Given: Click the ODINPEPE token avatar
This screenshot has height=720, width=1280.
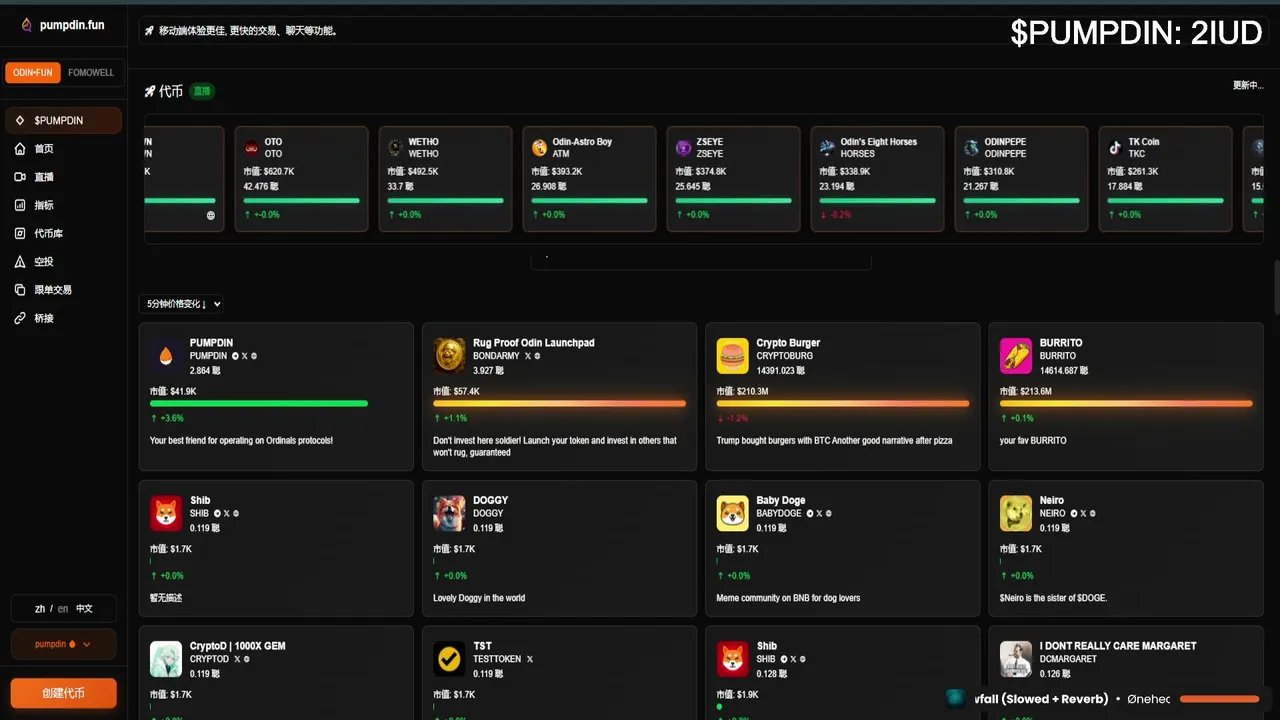Looking at the screenshot, I should click(972, 148).
